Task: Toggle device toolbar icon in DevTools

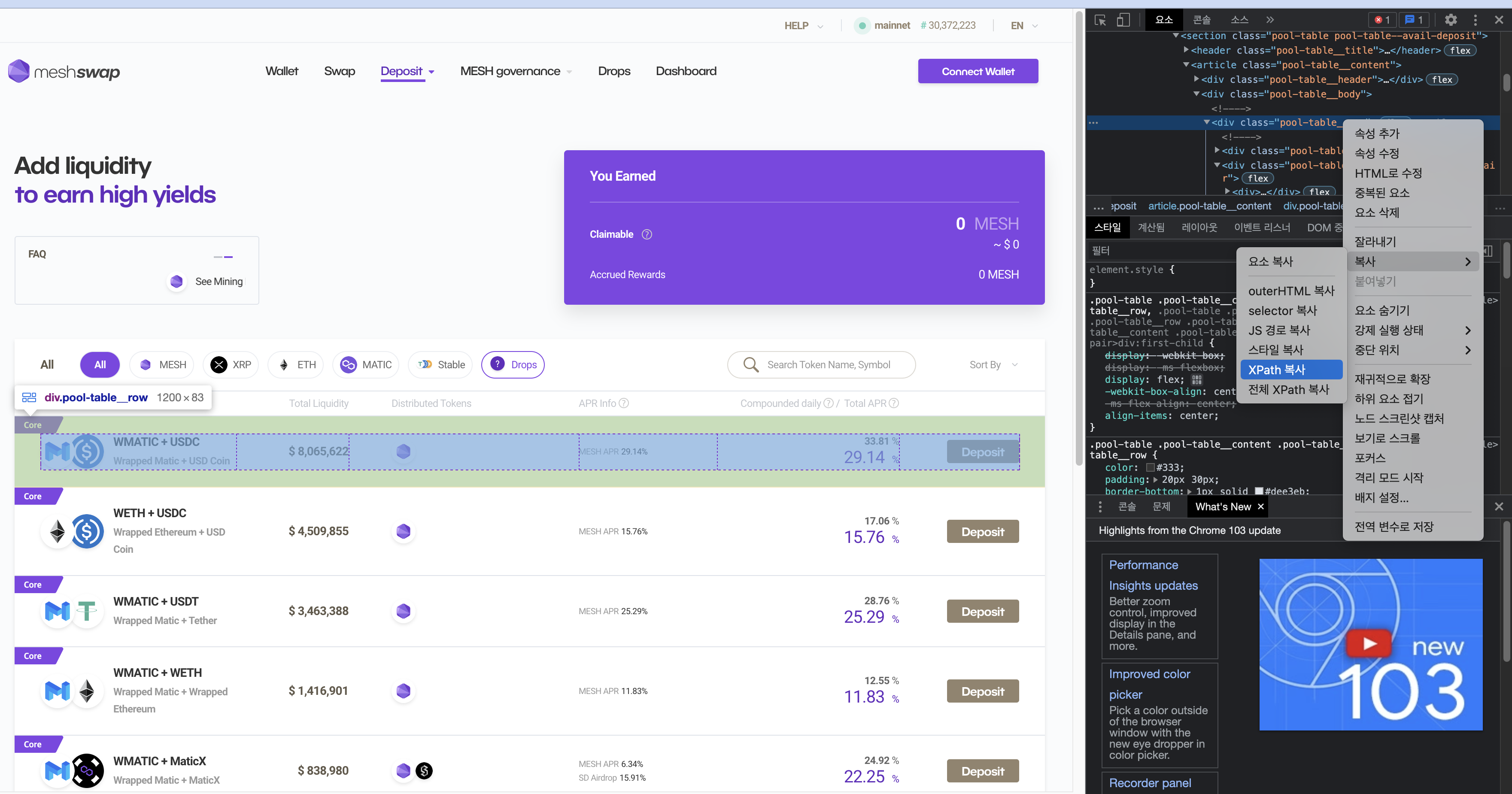Action: [1123, 20]
